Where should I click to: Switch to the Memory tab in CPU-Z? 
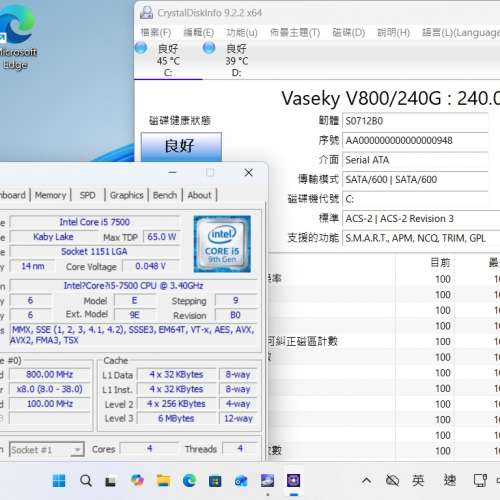(50, 195)
